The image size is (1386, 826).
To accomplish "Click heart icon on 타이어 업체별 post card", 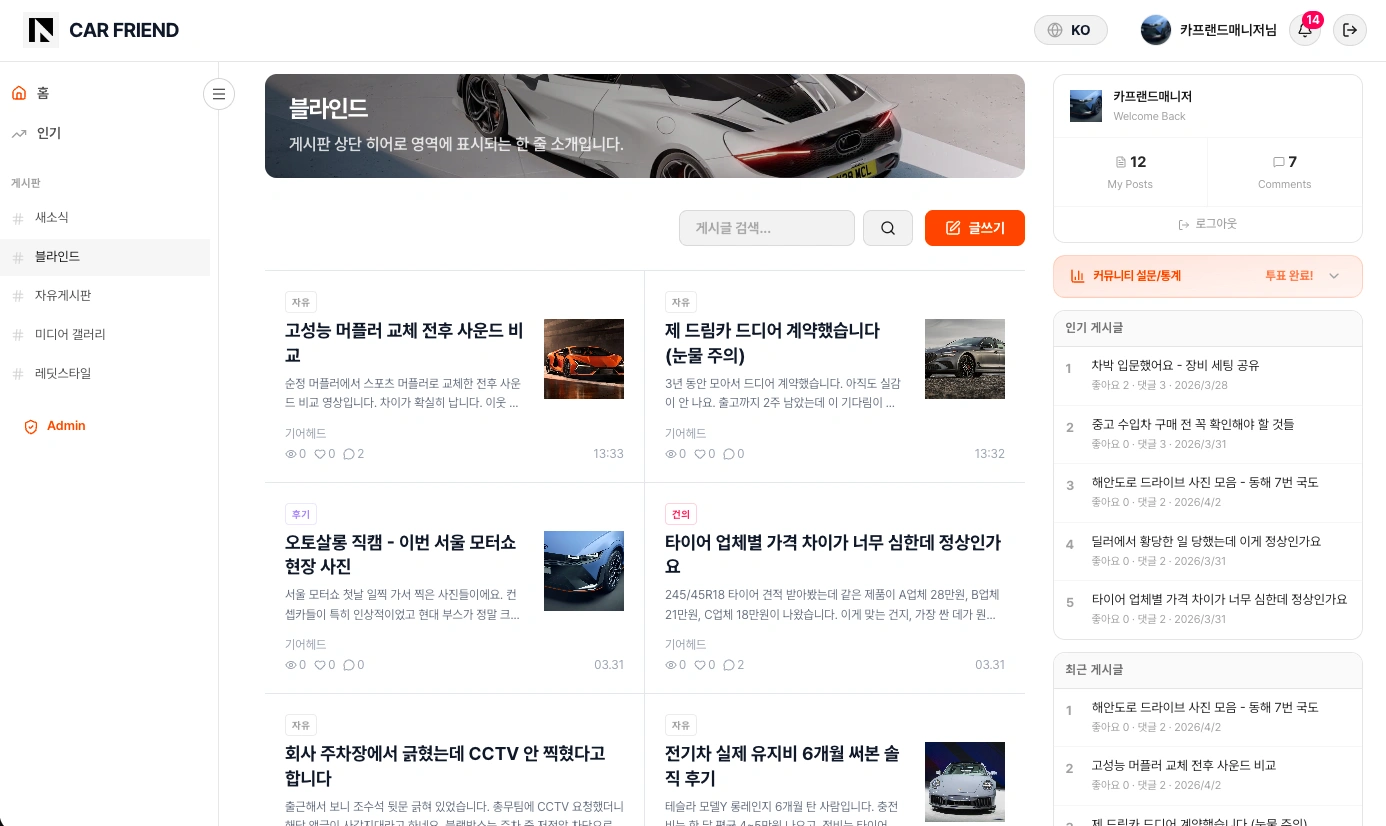I will [701, 665].
